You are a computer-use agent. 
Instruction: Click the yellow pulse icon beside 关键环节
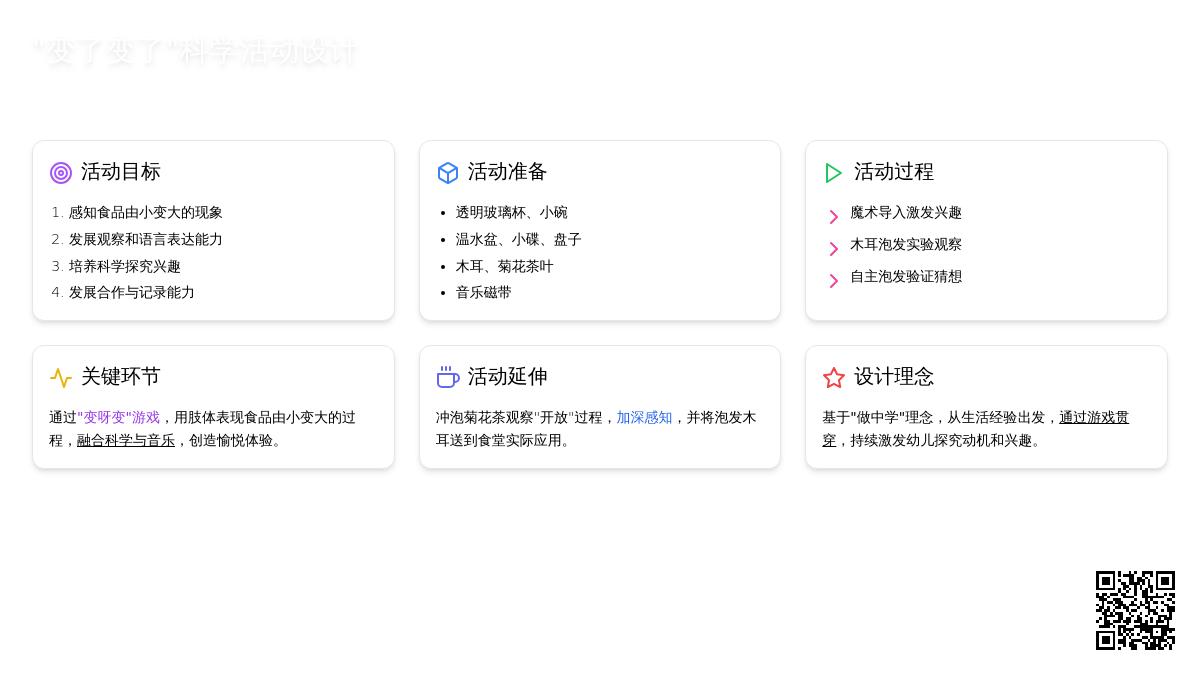pyautogui.click(x=61, y=378)
